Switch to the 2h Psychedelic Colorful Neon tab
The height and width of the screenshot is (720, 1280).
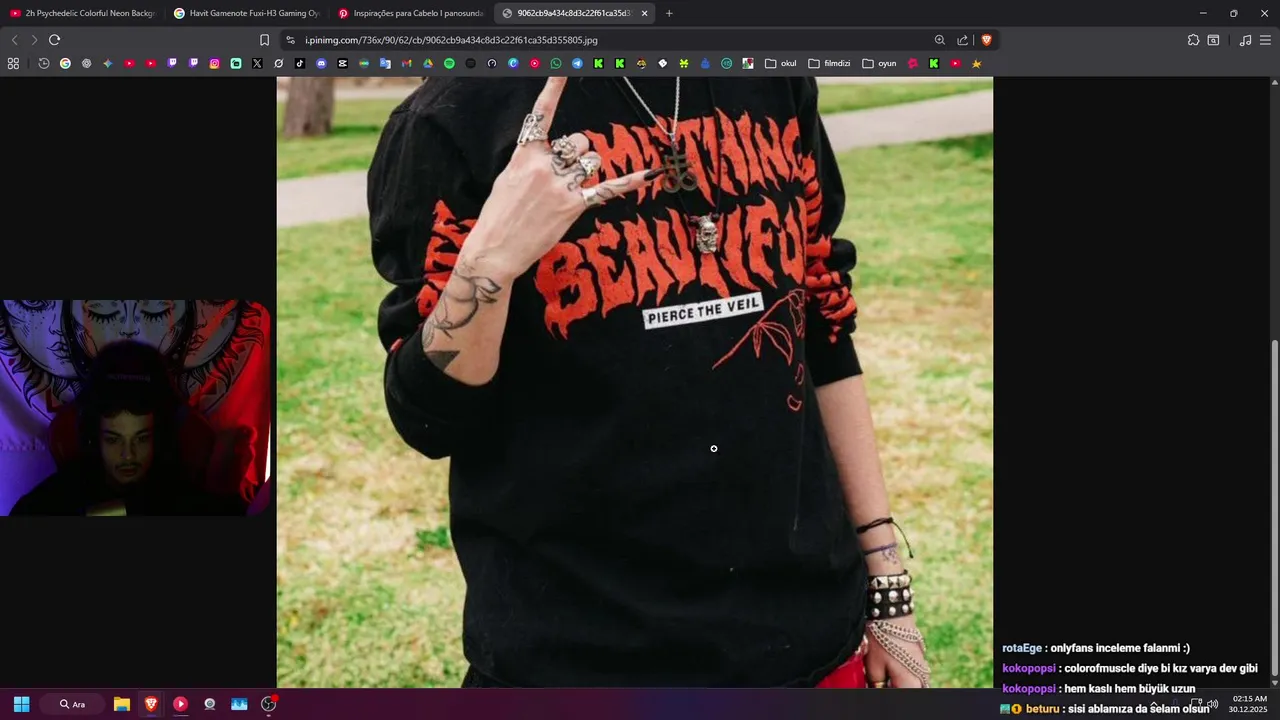pyautogui.click(x=82, y=13)
